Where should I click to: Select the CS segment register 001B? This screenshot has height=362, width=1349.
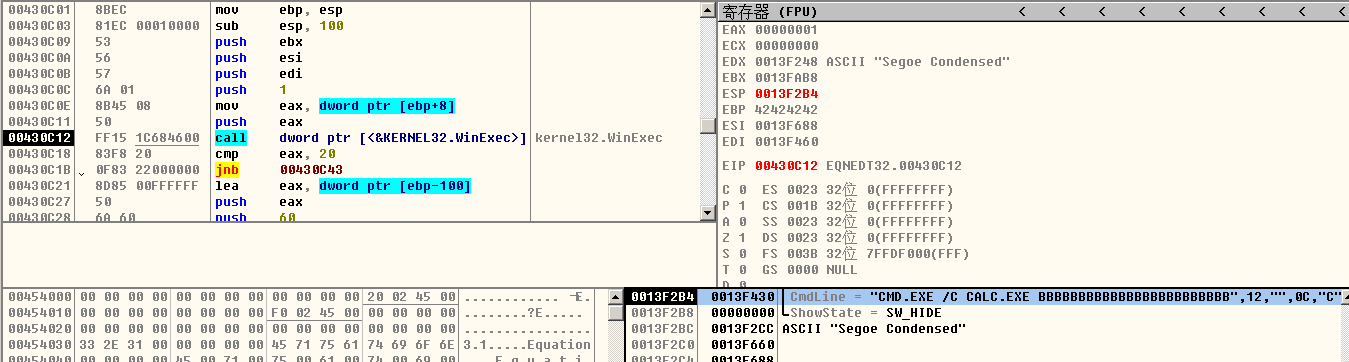point(802,206)
